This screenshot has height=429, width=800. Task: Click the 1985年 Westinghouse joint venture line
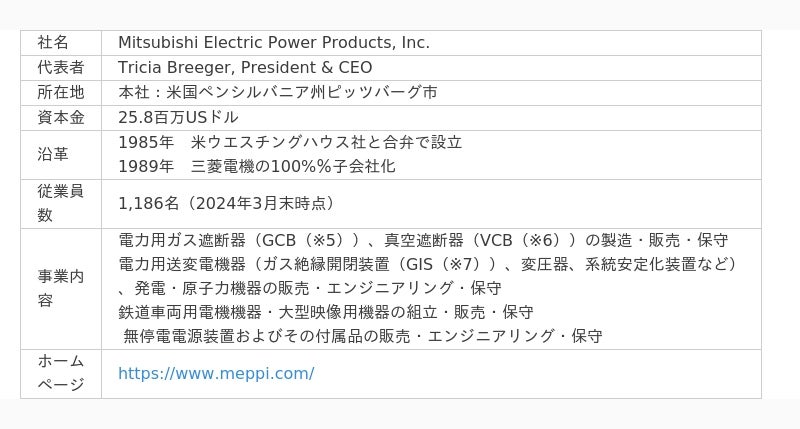coord(290,142)
